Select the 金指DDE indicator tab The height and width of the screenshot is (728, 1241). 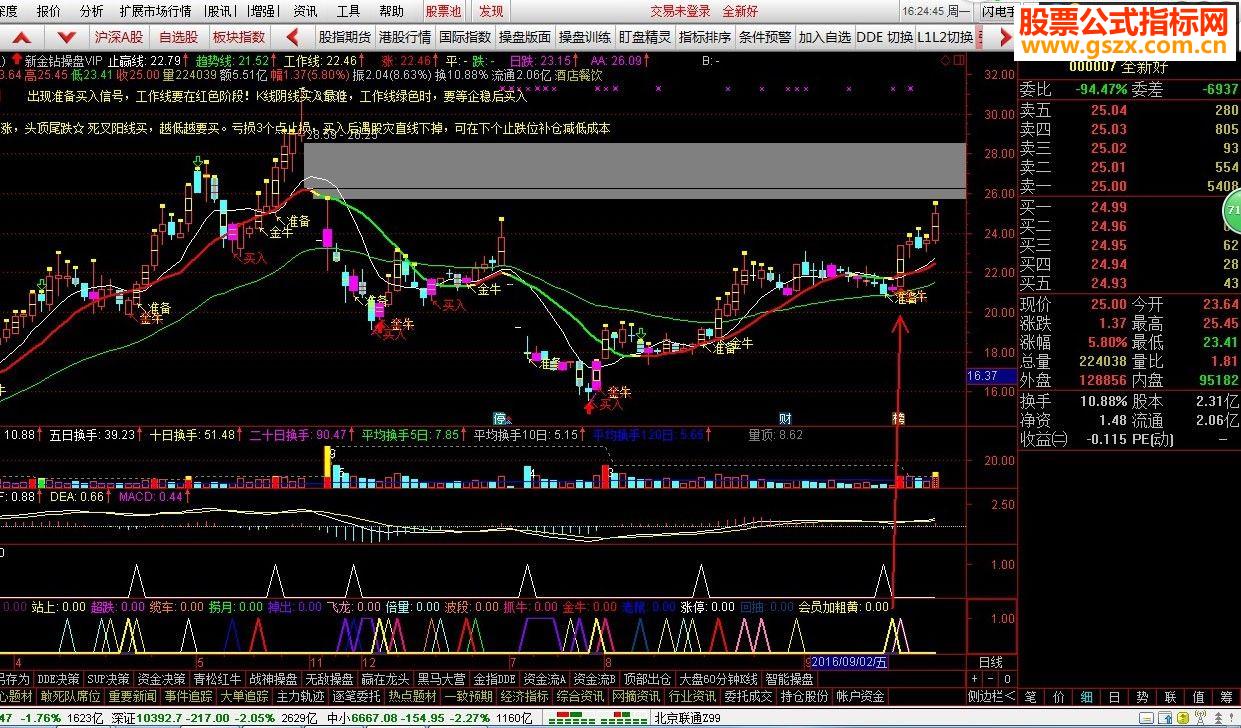point(495,679)
